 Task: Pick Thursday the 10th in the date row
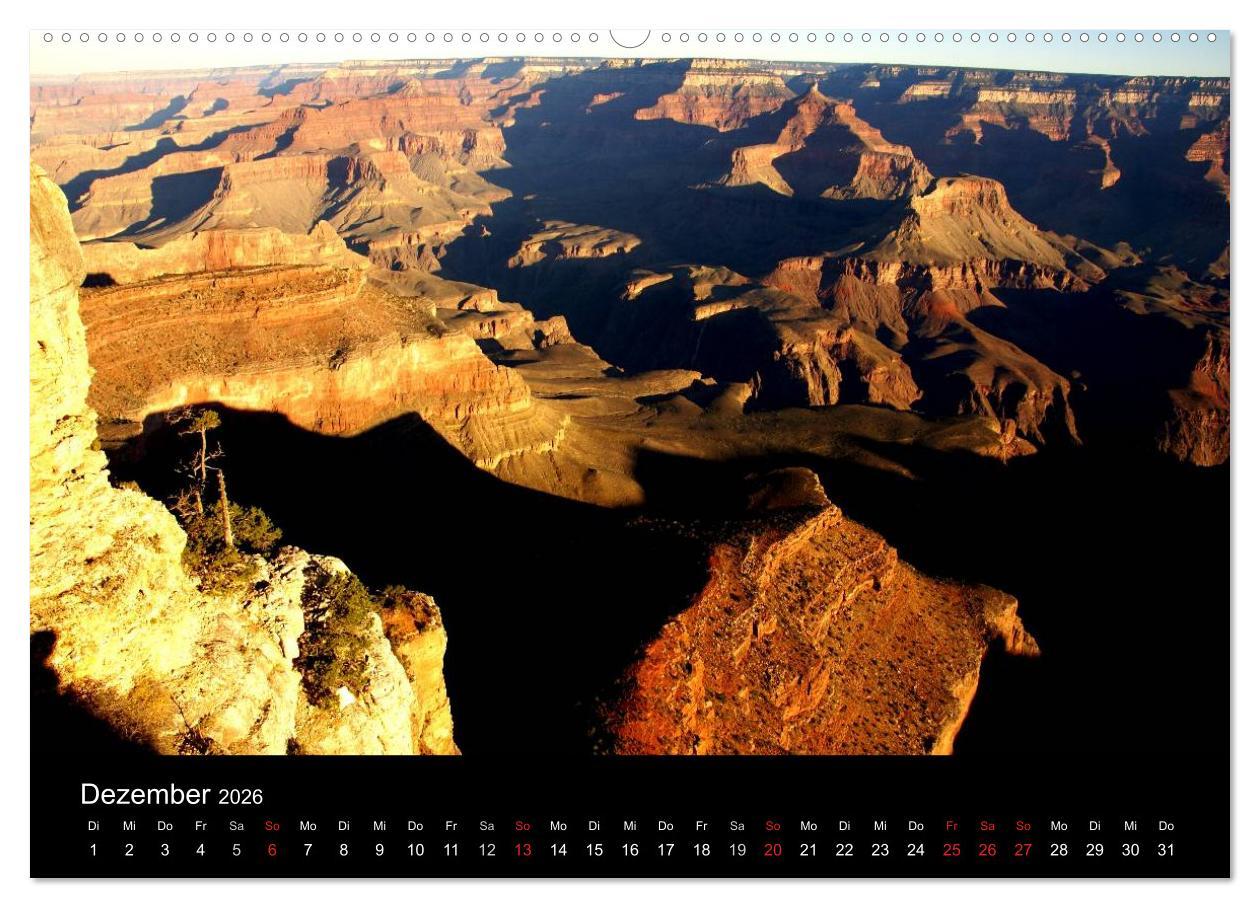(415, 850)
